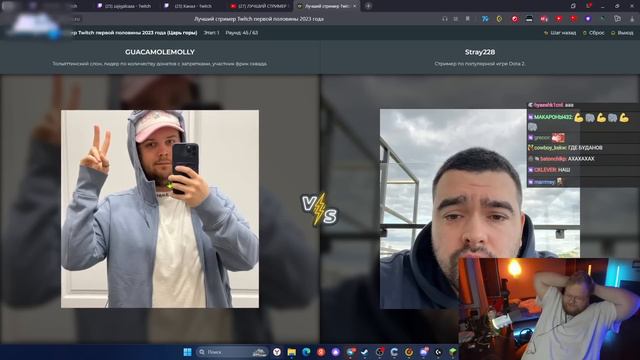
Task: Open a new browser tab
Action: coord(368,6)
